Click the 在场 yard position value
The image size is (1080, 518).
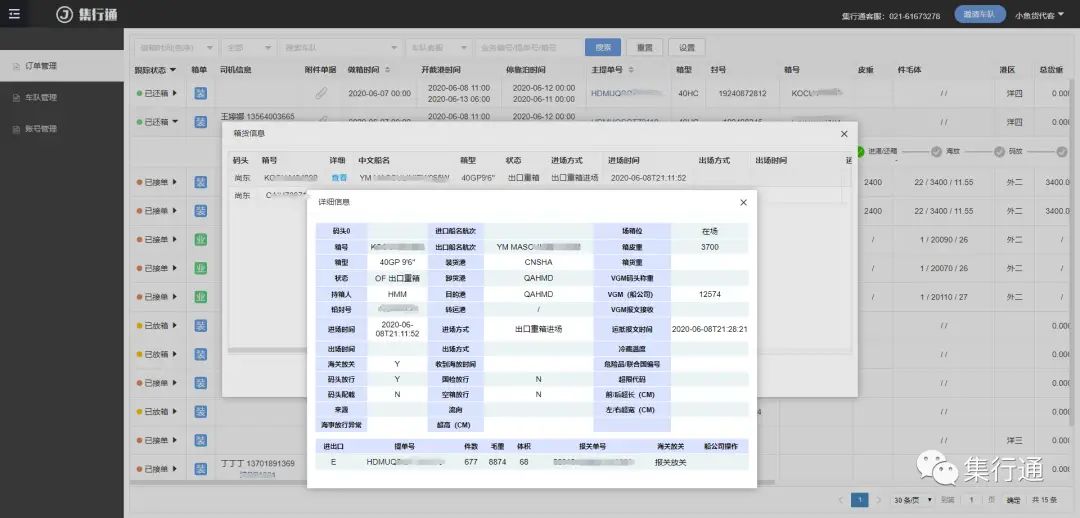tap(709, 231)
